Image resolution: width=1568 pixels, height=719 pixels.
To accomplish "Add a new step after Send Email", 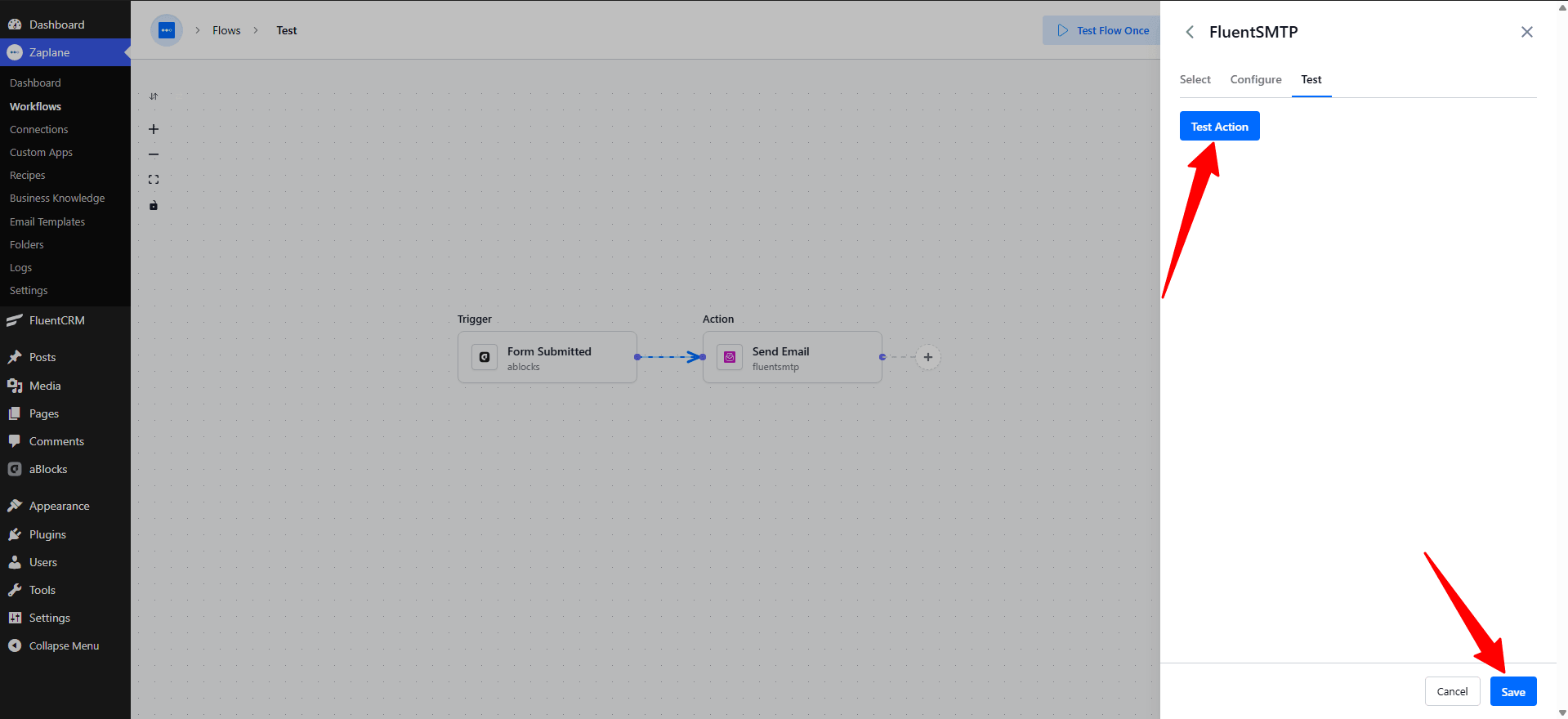I will tap(928, 357).
